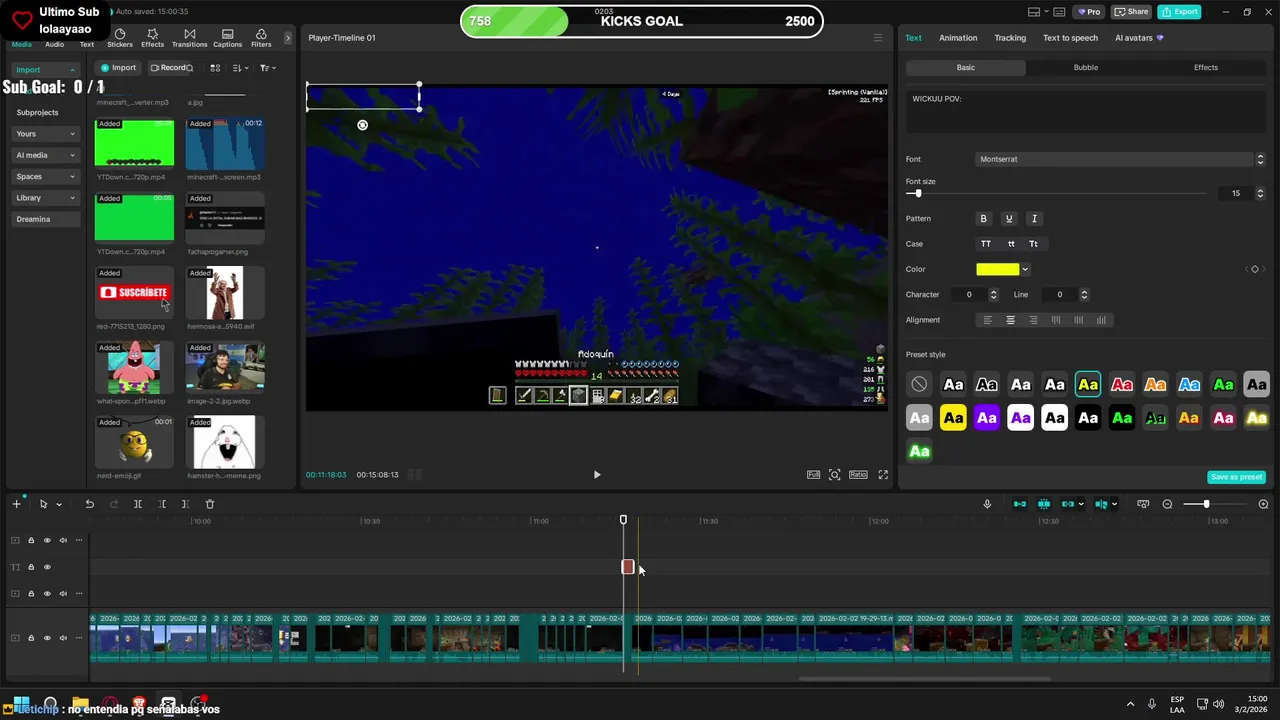Expand the Library section
1280x720 pixels.
46,198
